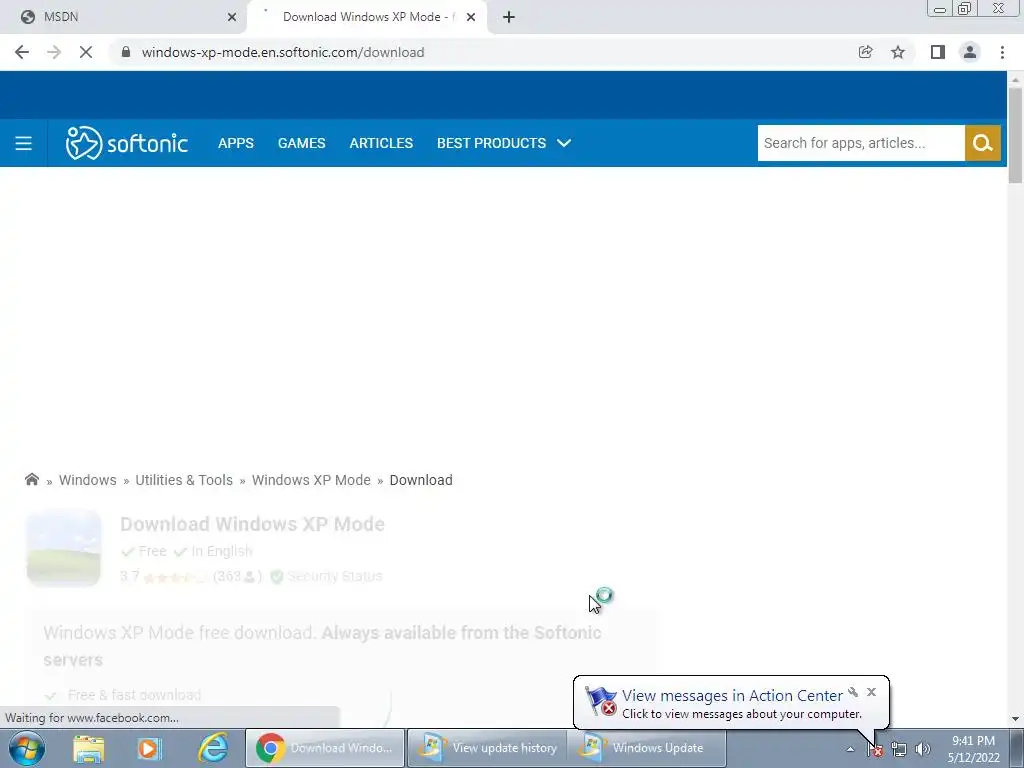This screenshot has width=1024, height=768.
Task: Click the padlock site info icon
Action: click(126, 52)
